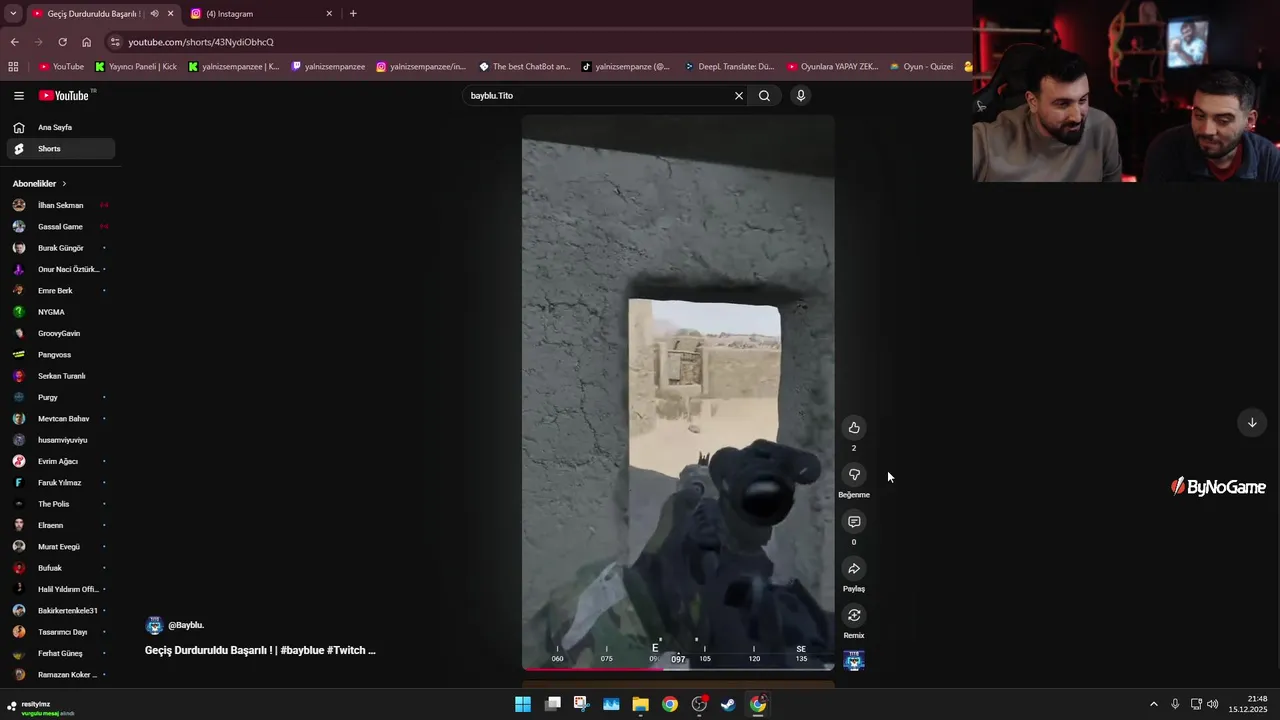Switch to the Instagram browser tab
The width and height of the screenshot is (1280, 720).
(261, 14)
